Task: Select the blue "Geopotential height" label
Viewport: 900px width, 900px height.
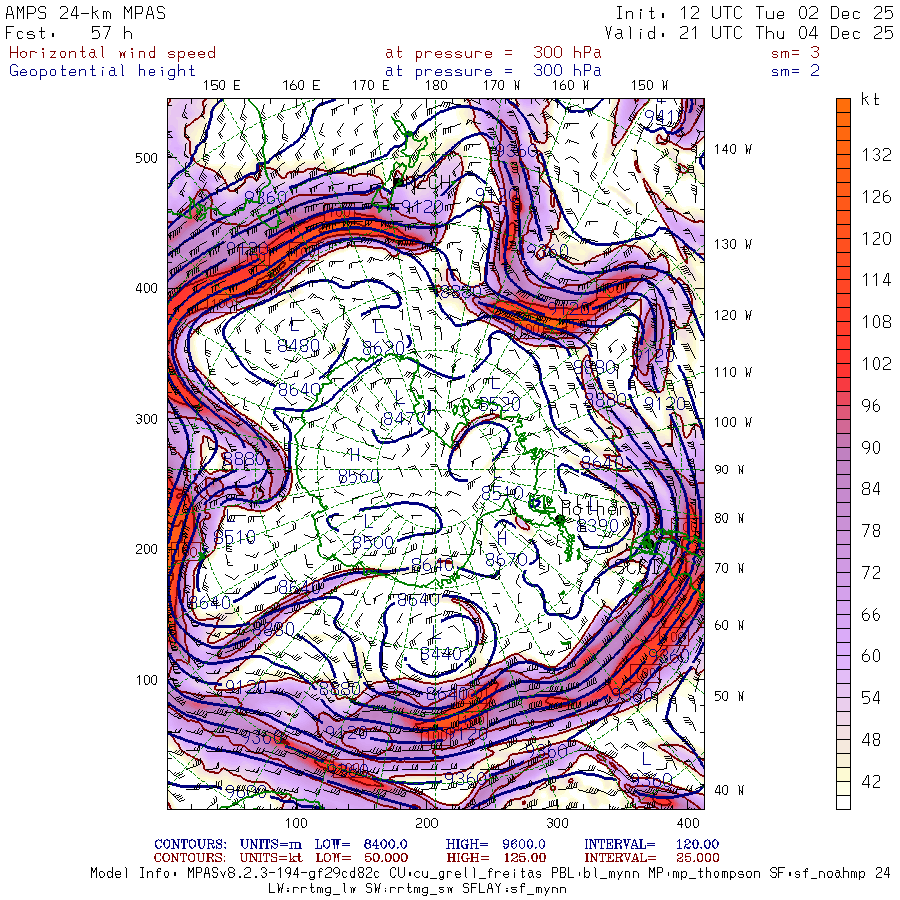Action: (x=102, y=71)
